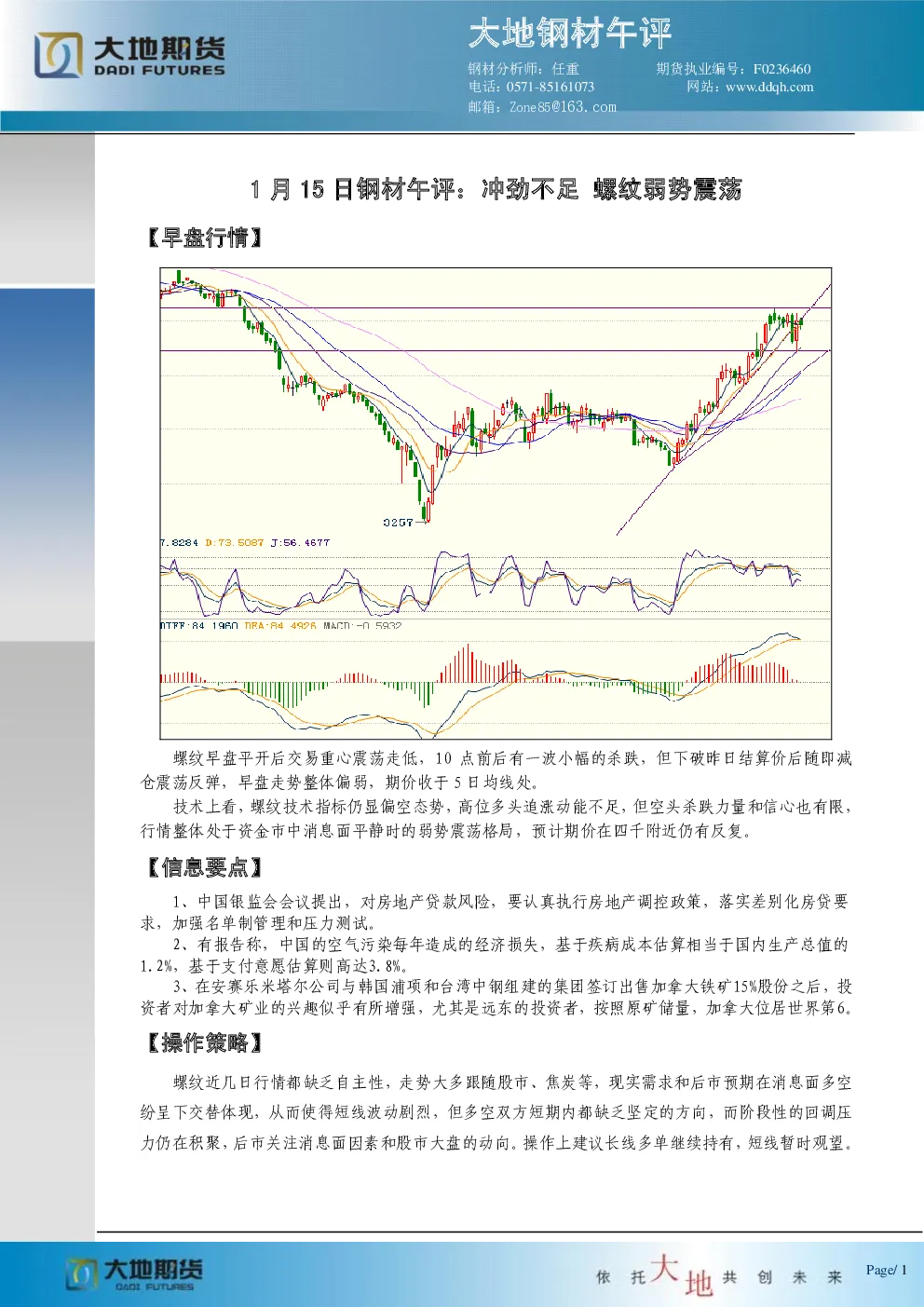Click the 早盘行情 section heading
Viewport: 924px width, 1307px height.
pos(204,238)
